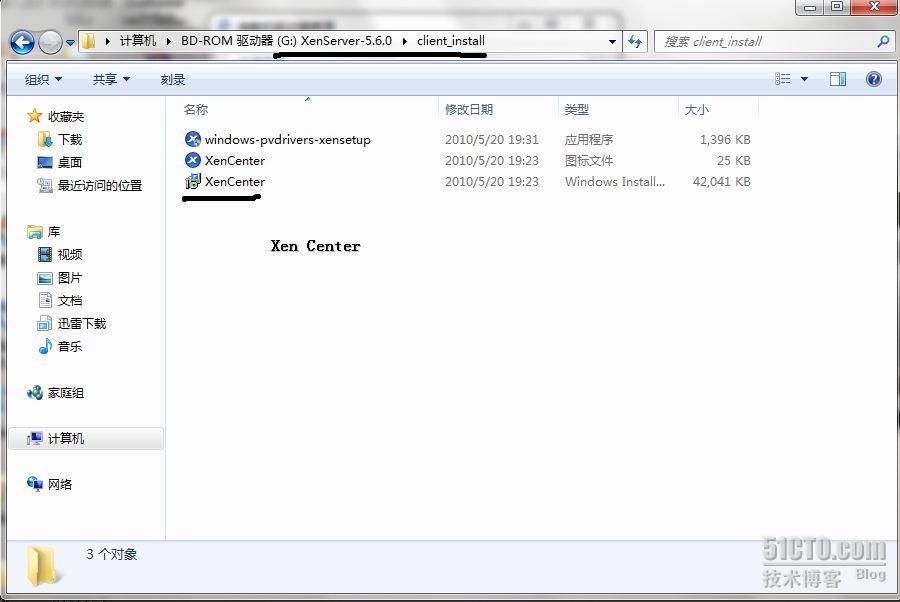Open the 视频 library
900x602 pixels.
click(x=70, y=254)
